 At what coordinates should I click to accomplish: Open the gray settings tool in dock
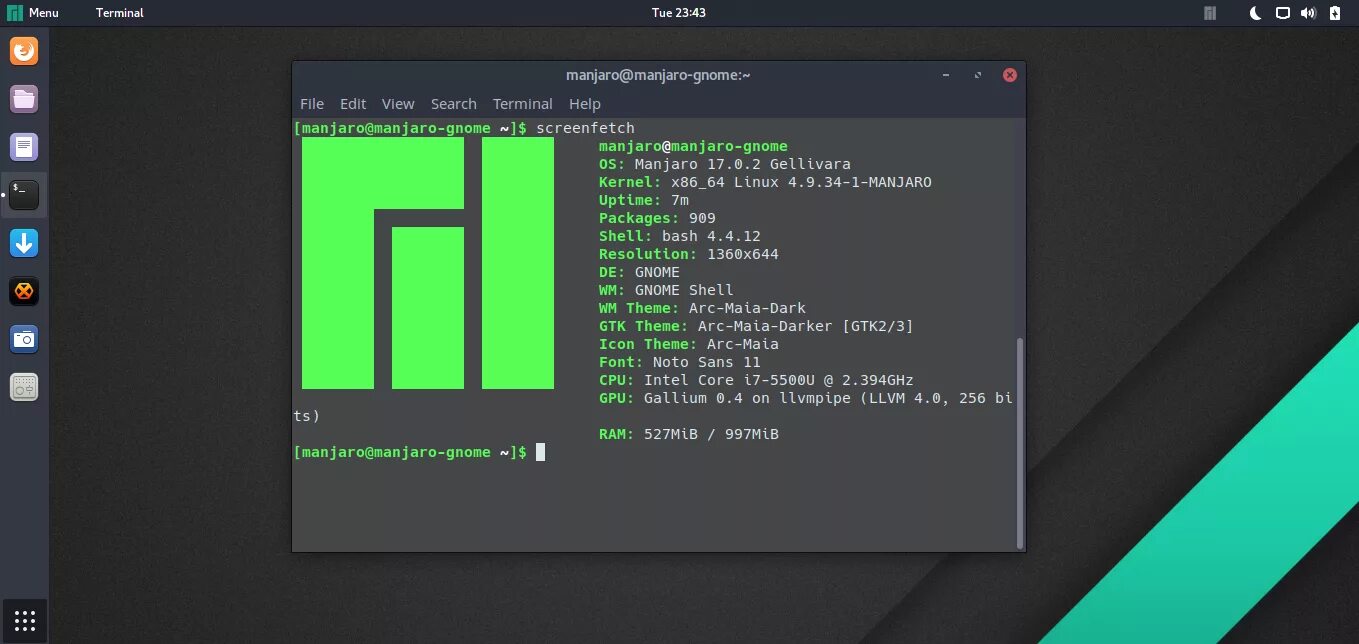coord(24,387)
